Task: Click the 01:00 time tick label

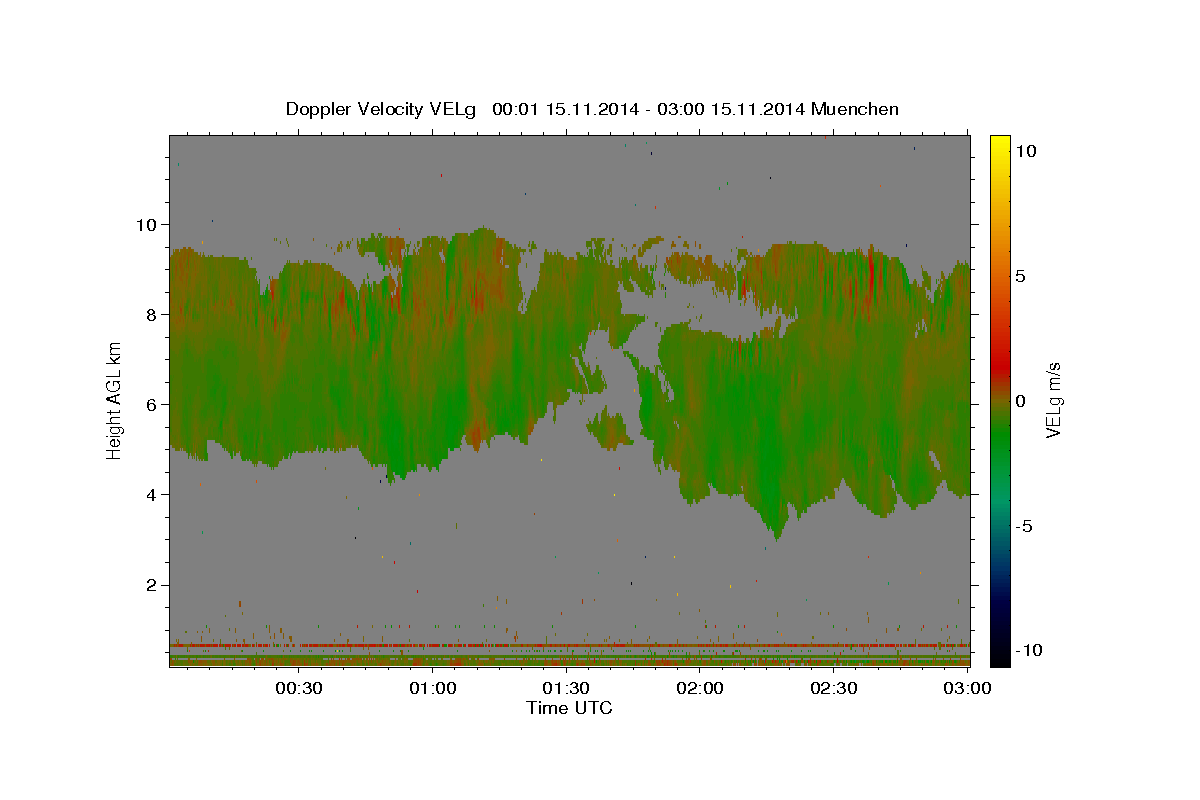Action: pyautogui.click(x=432, y=688)
